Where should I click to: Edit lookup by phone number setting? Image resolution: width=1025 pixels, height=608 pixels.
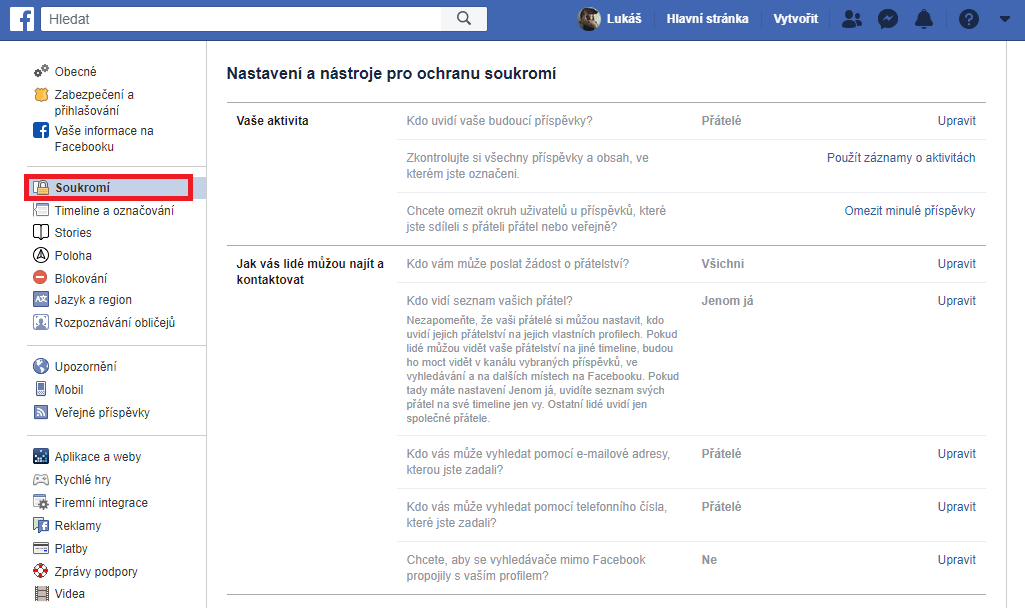[956, 507]
